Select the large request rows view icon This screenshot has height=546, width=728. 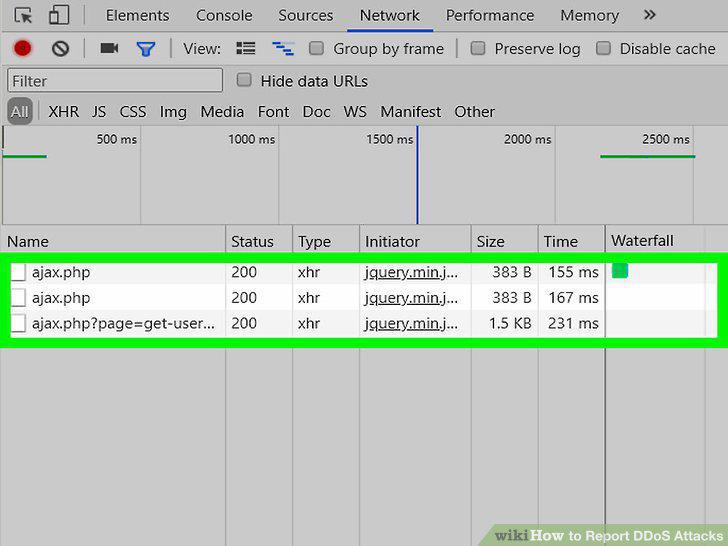tap(246, 48)
